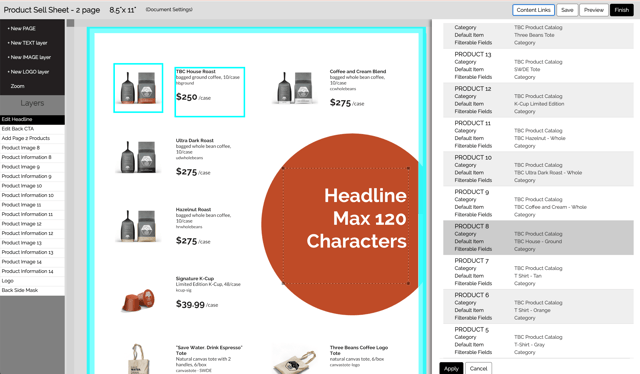The height and width of the screenshot is (374, 640).
Task: Select Product Image 11 layer
Action: click(32, 205)
